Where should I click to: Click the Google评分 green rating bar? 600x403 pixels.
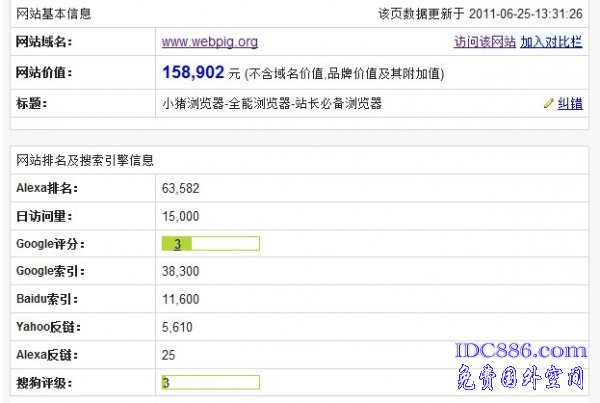(210, 243)
